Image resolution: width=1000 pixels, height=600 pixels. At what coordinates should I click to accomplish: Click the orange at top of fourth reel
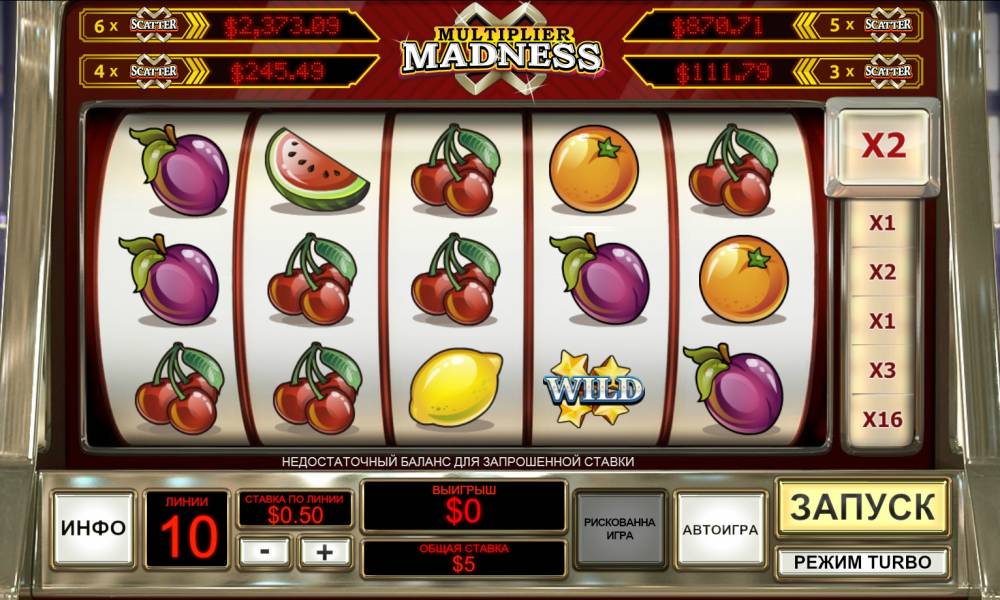click(594, 168)
